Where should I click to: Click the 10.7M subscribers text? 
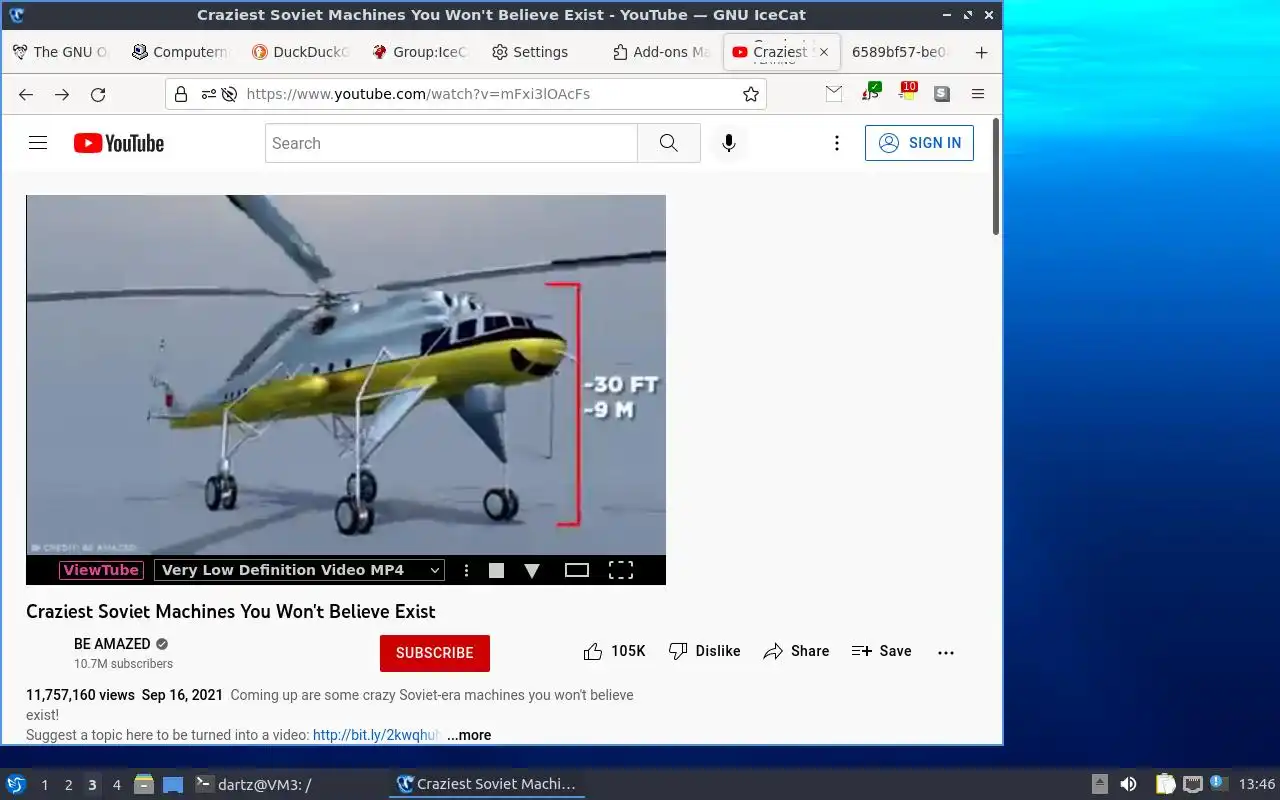pyautogui.click(x=123, y=664)
